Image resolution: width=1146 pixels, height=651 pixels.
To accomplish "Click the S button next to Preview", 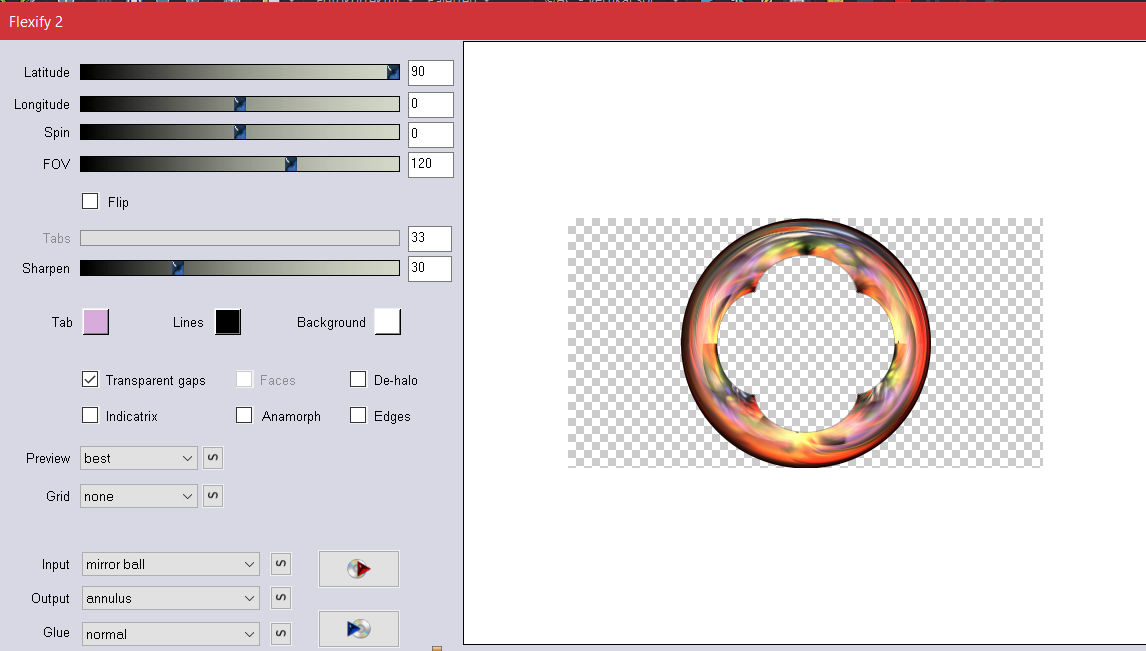I will tap(213, 458).
